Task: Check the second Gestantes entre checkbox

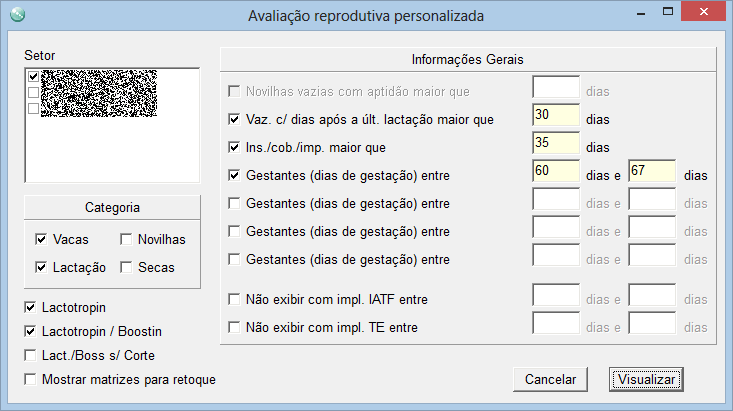Action: pos(234,203)
